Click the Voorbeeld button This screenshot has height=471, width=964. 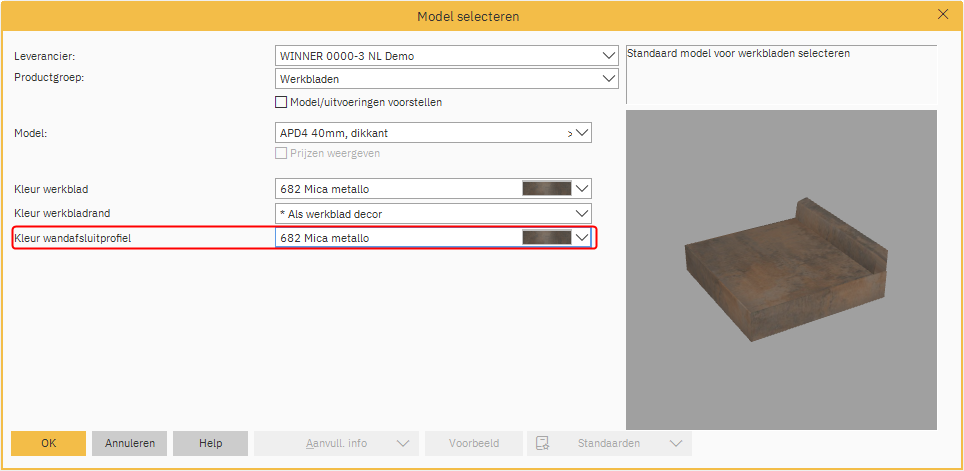click(x=473, y=443)
